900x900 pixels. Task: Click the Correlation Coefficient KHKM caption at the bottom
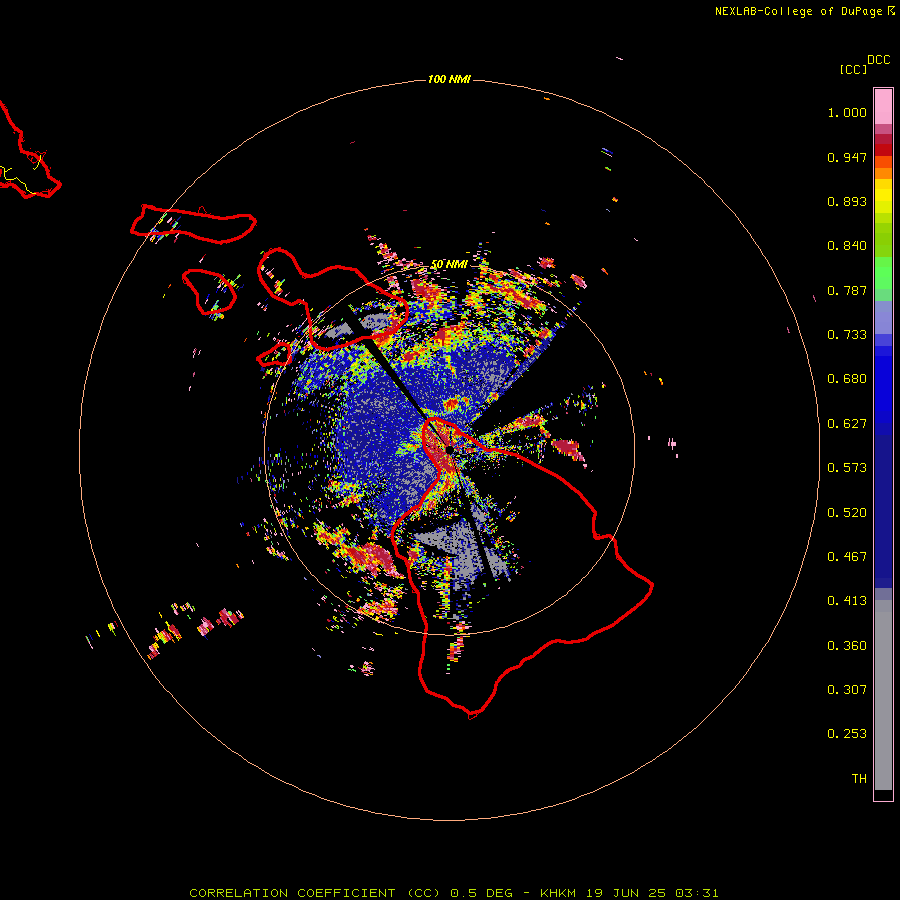pyautogui.click(x=453, y=893)
